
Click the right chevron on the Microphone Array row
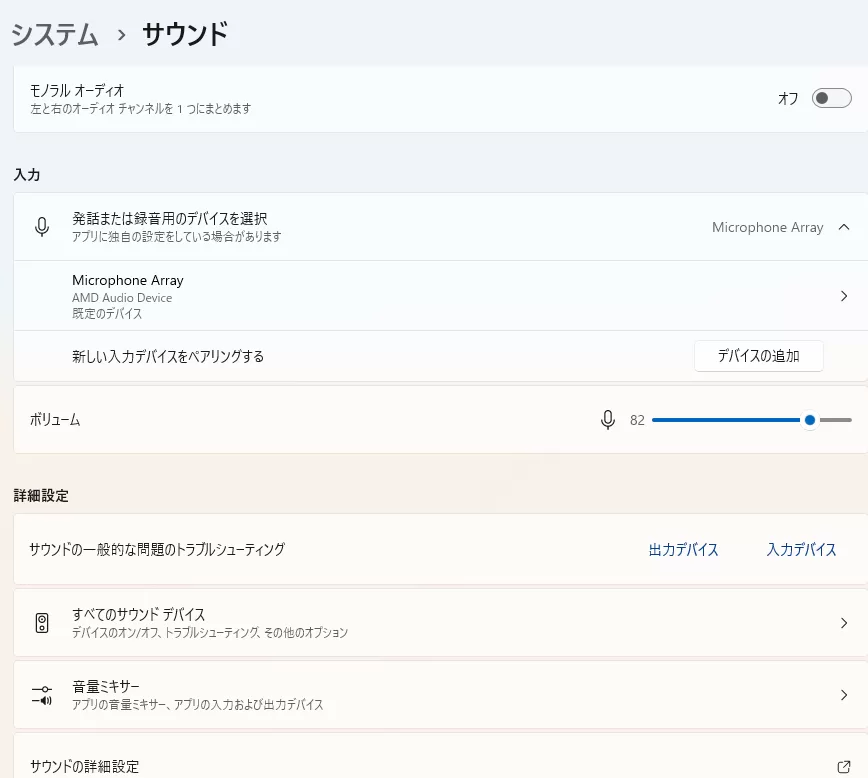[844, 296]
